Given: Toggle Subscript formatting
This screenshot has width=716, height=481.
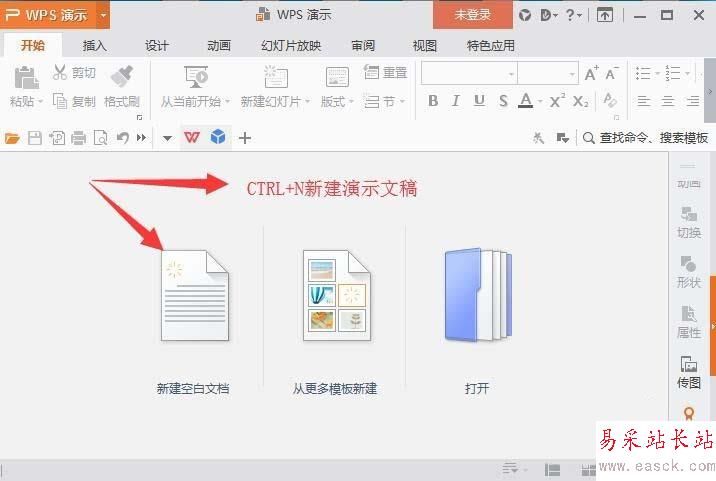Looking at the screenshot, I should tap(580, 100).
